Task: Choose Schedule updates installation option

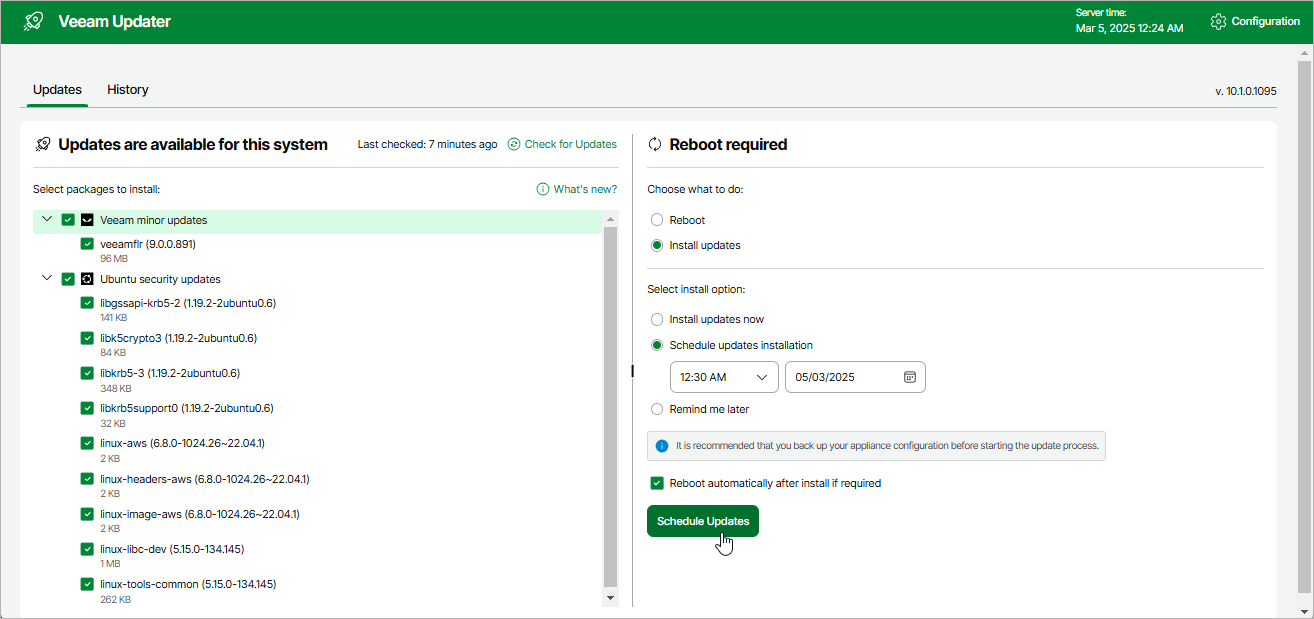Action: point(657,345)
